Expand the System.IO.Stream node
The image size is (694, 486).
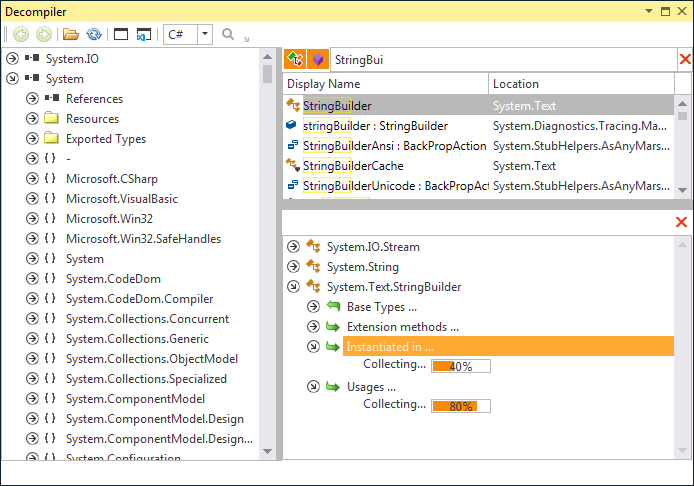[x=293, y=247]
